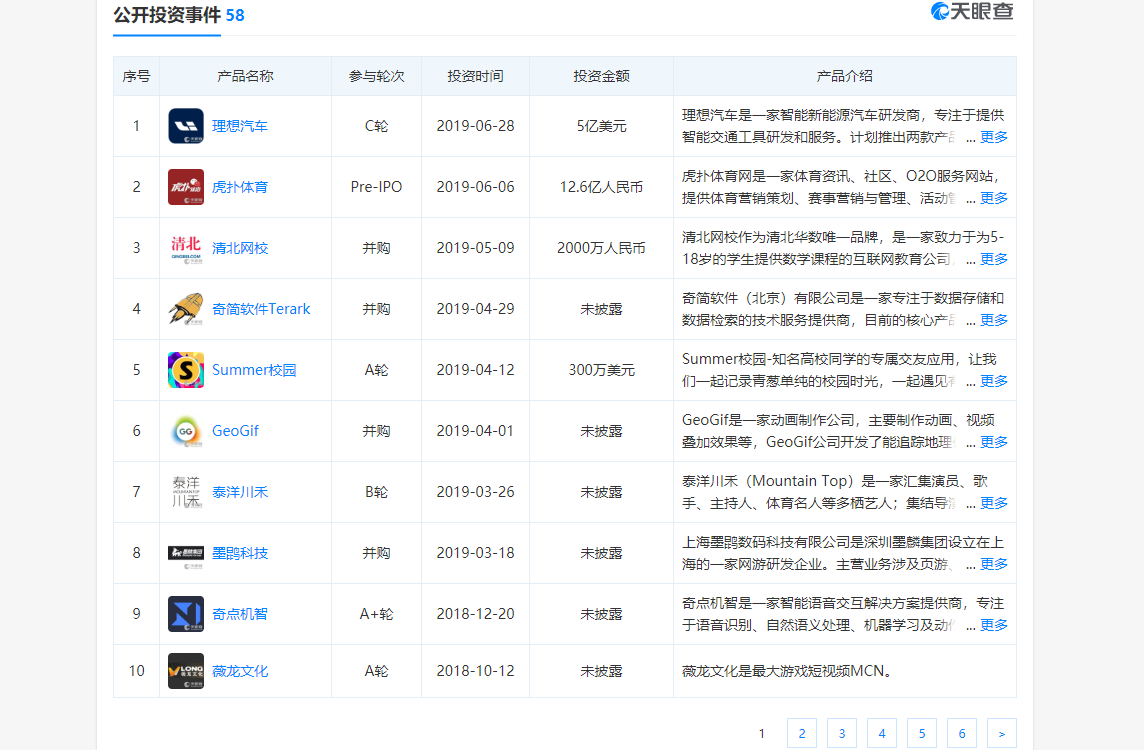Click the 奇简软件Terark logo icon
1144x750 pixels.
click(186, 309)
